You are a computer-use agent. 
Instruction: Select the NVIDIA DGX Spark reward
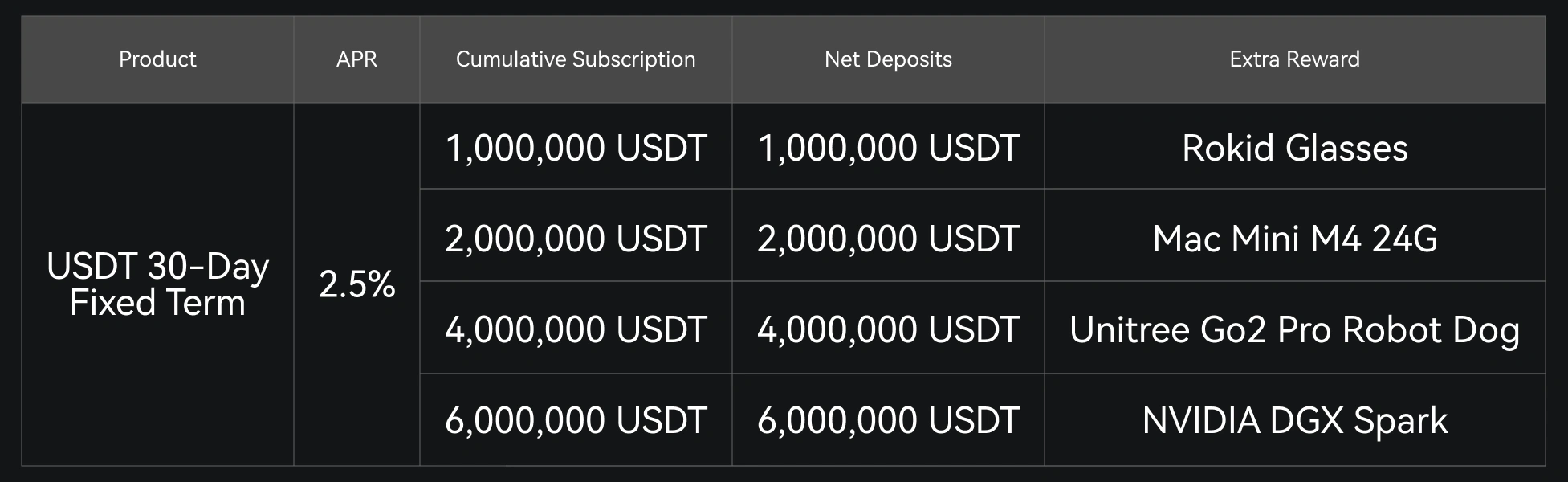tap(1294, 420)
